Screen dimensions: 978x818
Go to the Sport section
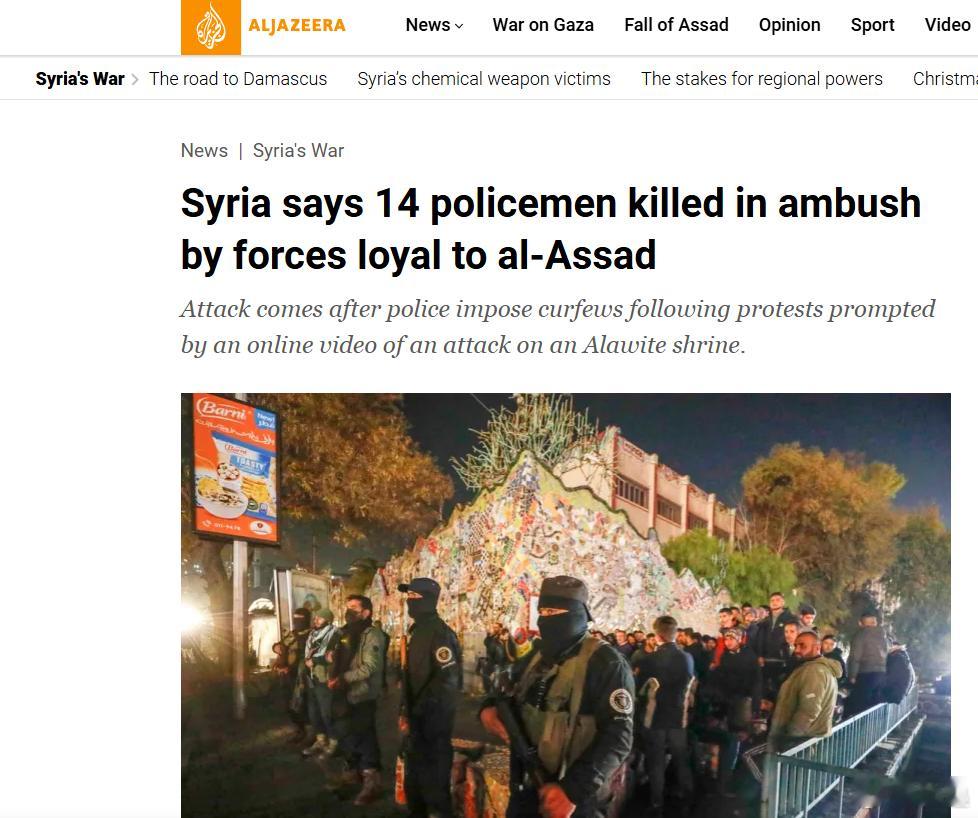tap(872, 25)
